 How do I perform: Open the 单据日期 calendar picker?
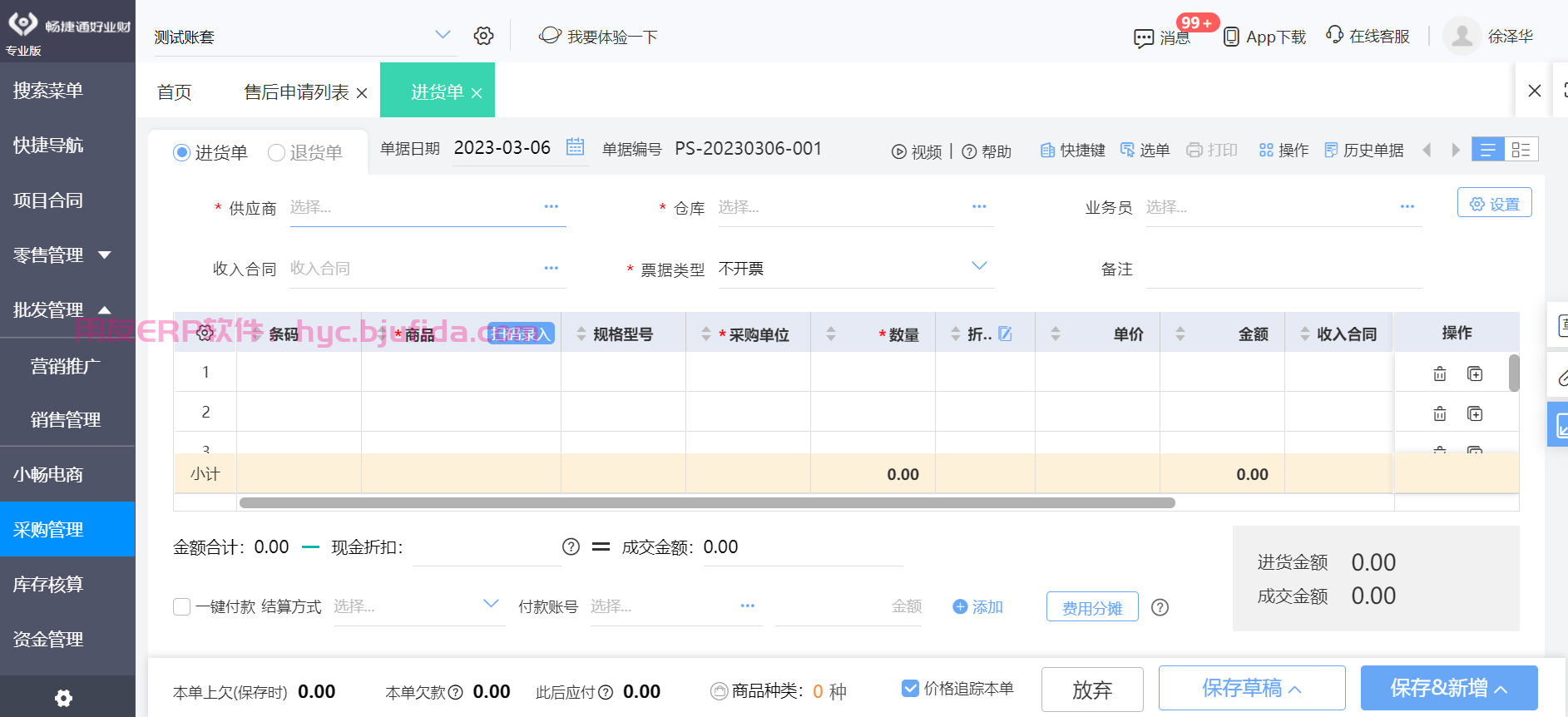coord(575,147)
